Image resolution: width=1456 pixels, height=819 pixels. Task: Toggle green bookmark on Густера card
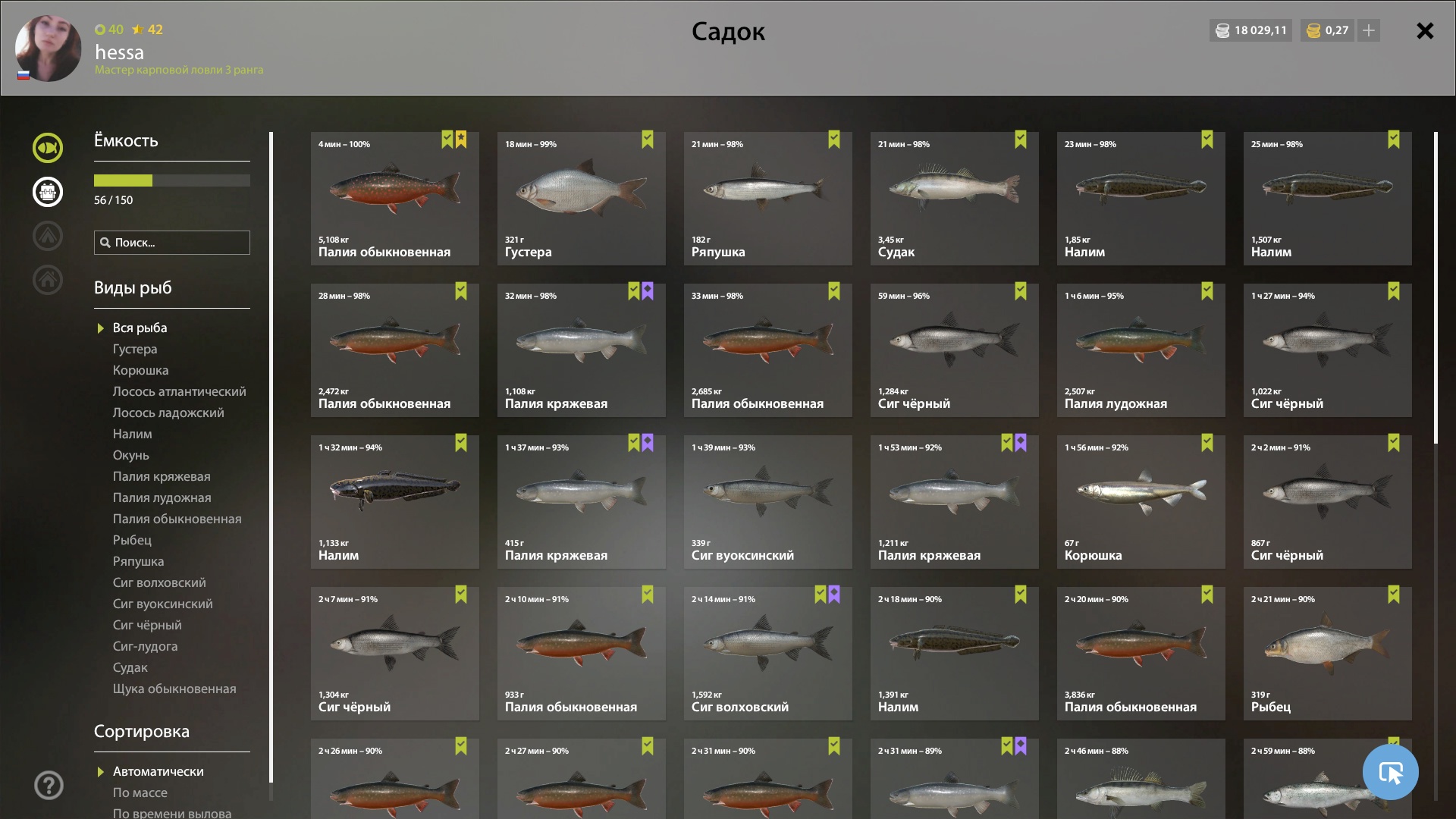click(648, 140)
